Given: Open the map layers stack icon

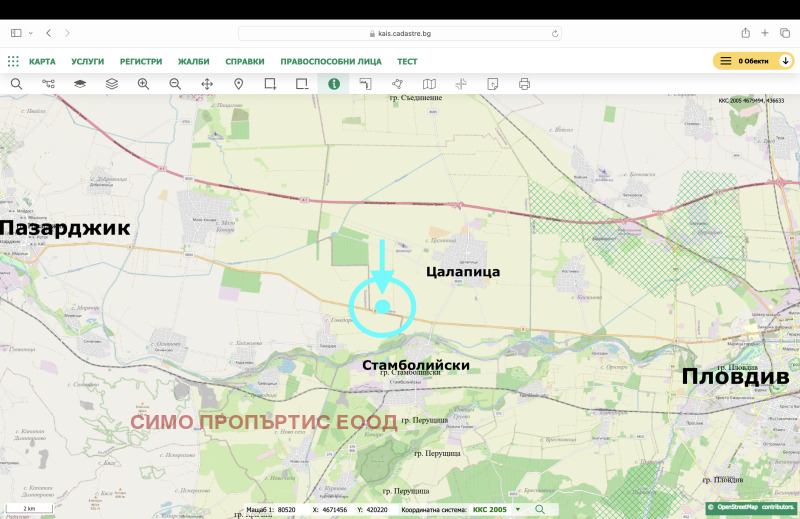Looking at the screenshot, I should 111,84.
